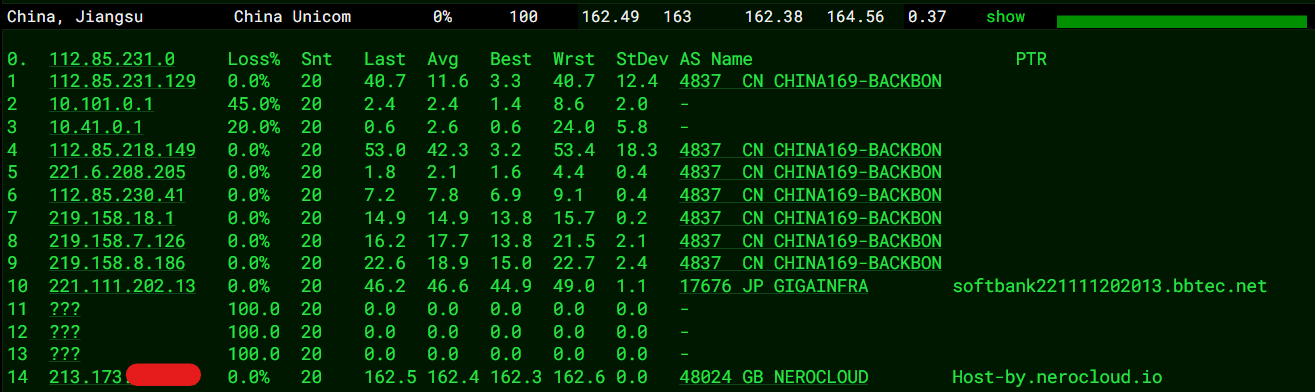Open AS 4837 CHINA169-BACKBON link in hop 5
Image resolution: width=1315 pixels, height=392 pixels.
click(810, 172)
